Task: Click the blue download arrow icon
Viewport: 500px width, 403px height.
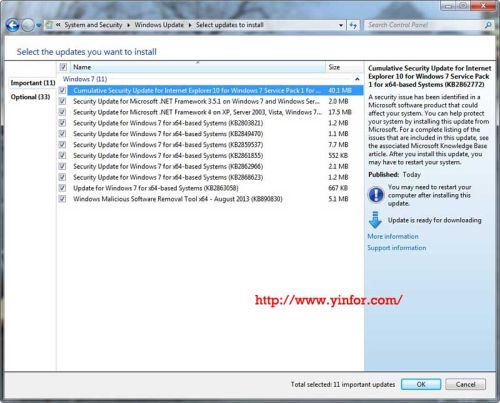Action: pos(375,220)
